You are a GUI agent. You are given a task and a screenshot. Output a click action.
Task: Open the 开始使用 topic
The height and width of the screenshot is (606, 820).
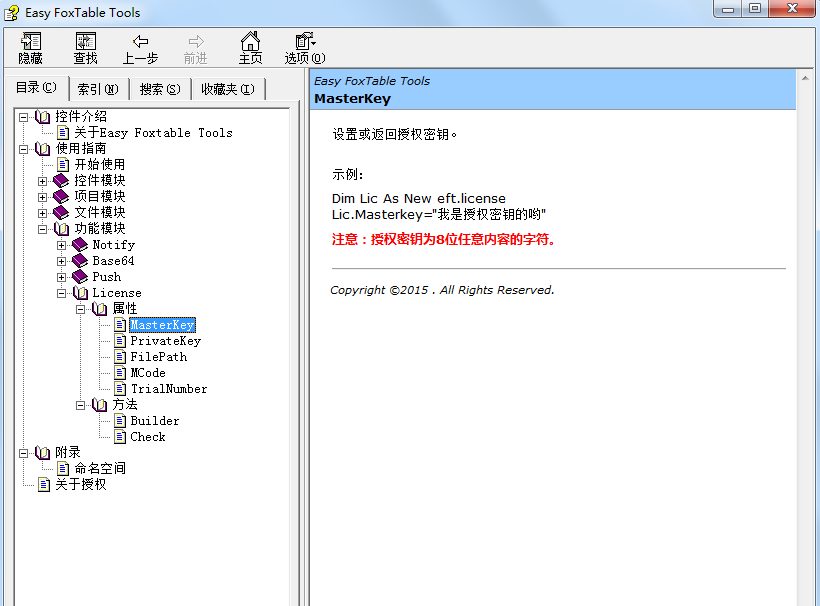100,165
